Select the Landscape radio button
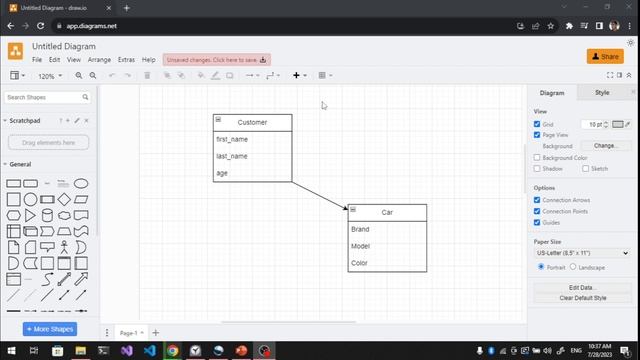Screen dimensions: 640x360 573,267
